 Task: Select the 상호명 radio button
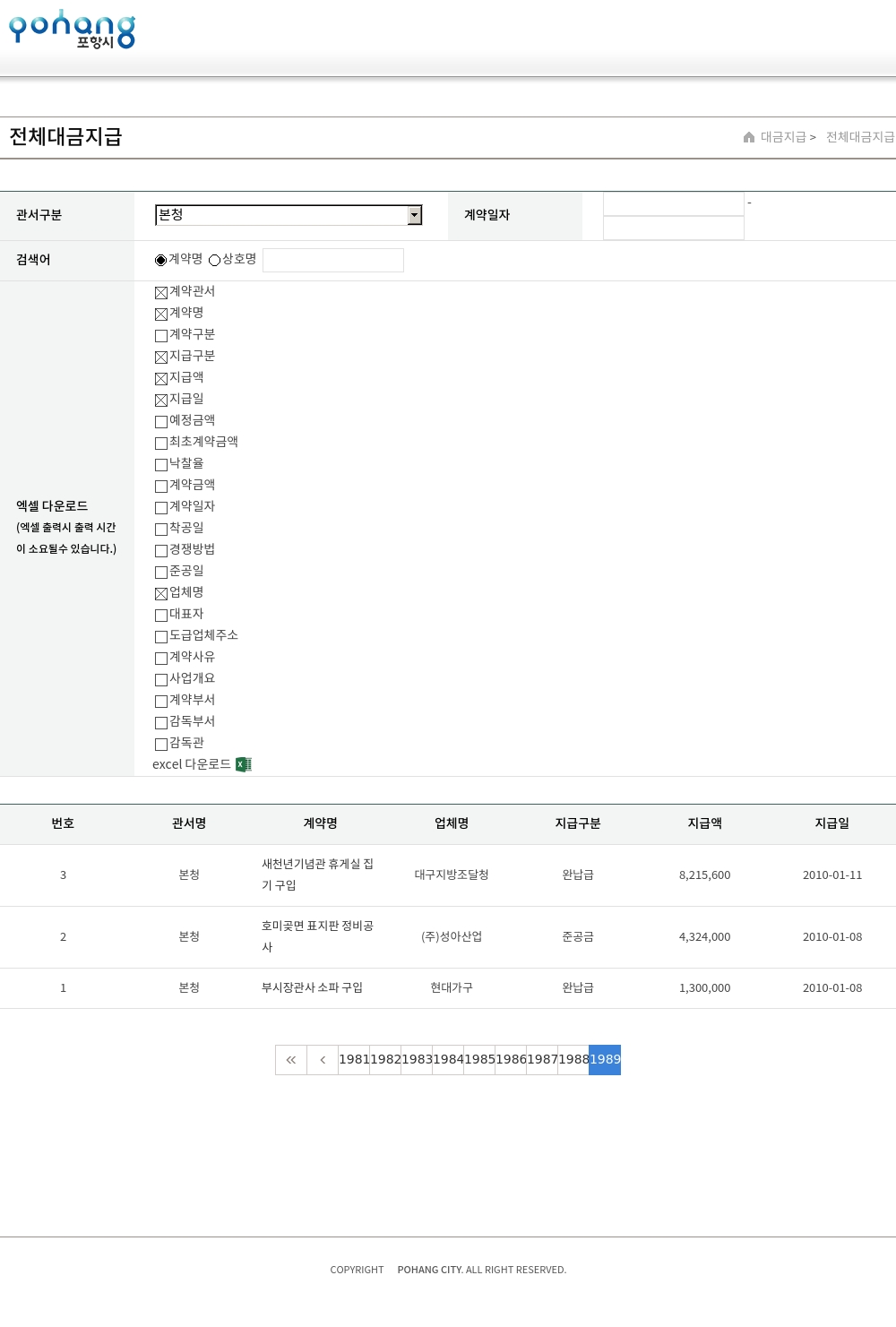tap(215, 260)
